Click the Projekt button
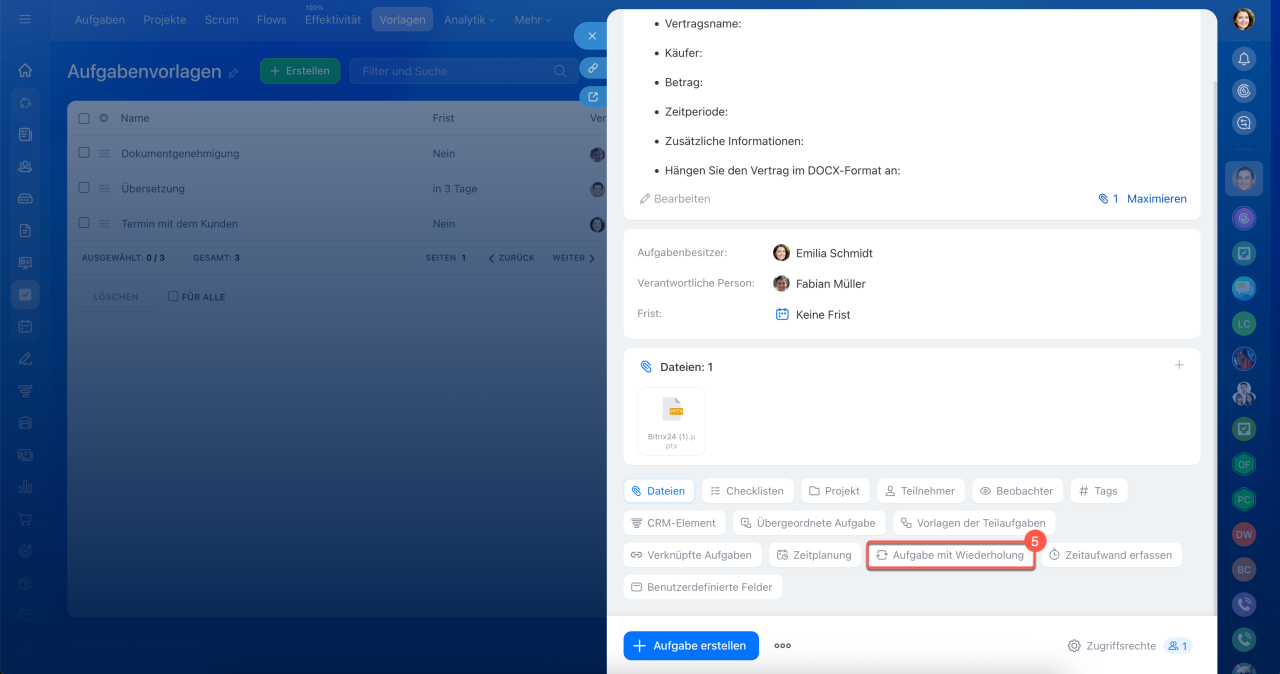 [834, 491]
